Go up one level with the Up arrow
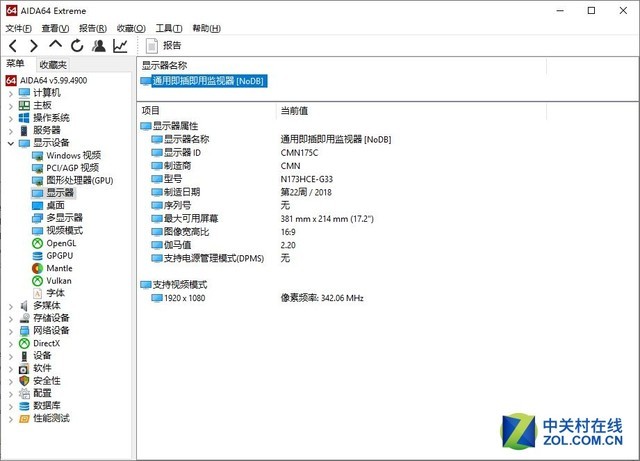Screen dimensions: 640x461 56,44
